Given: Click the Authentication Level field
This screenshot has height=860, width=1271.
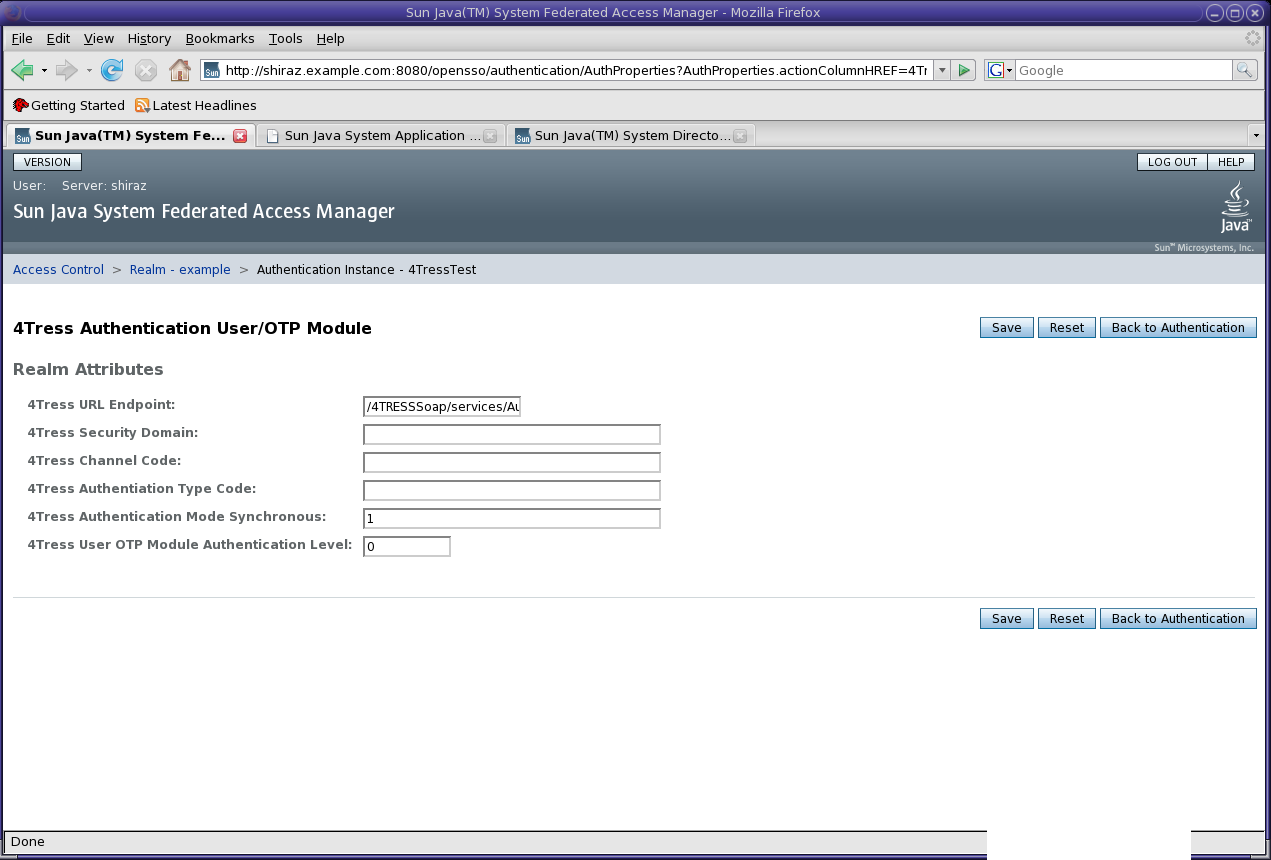Looking at the screenshot, I should pos(407,546).
